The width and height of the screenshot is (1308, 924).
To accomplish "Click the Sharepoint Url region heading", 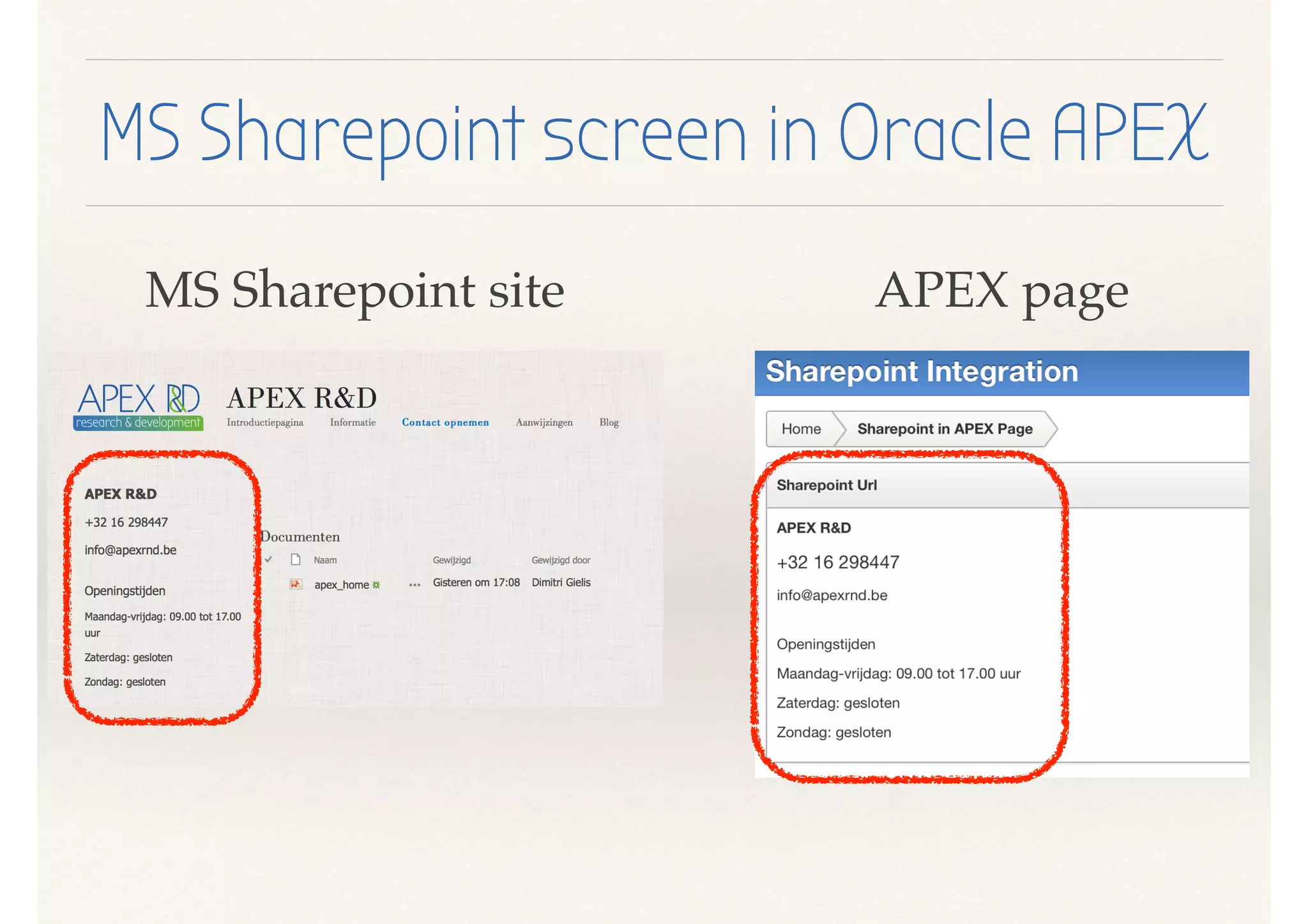I will (x=826, y=485).
